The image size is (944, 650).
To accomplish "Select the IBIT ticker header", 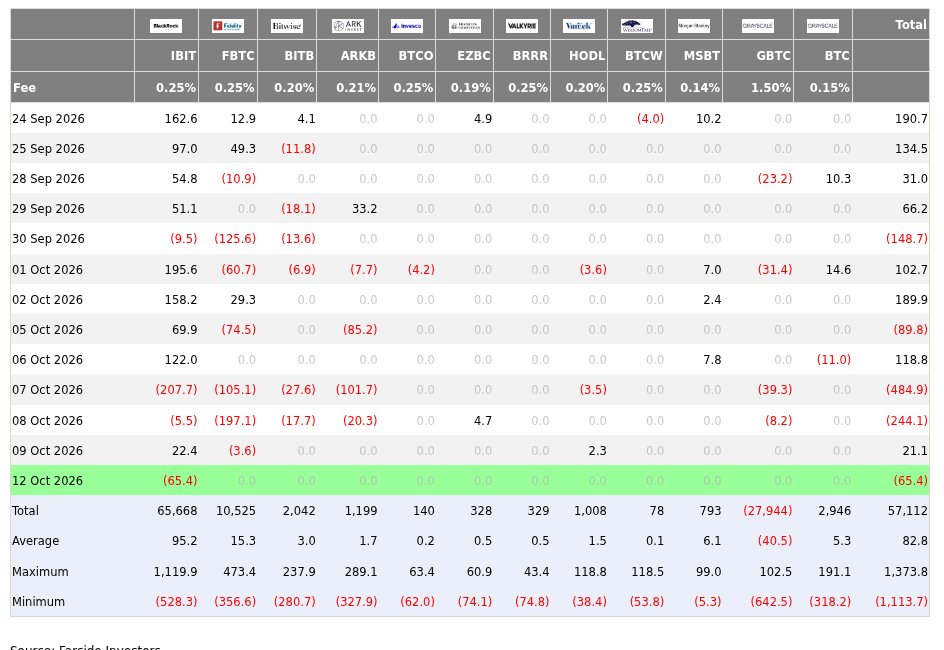I will point(183,56).
